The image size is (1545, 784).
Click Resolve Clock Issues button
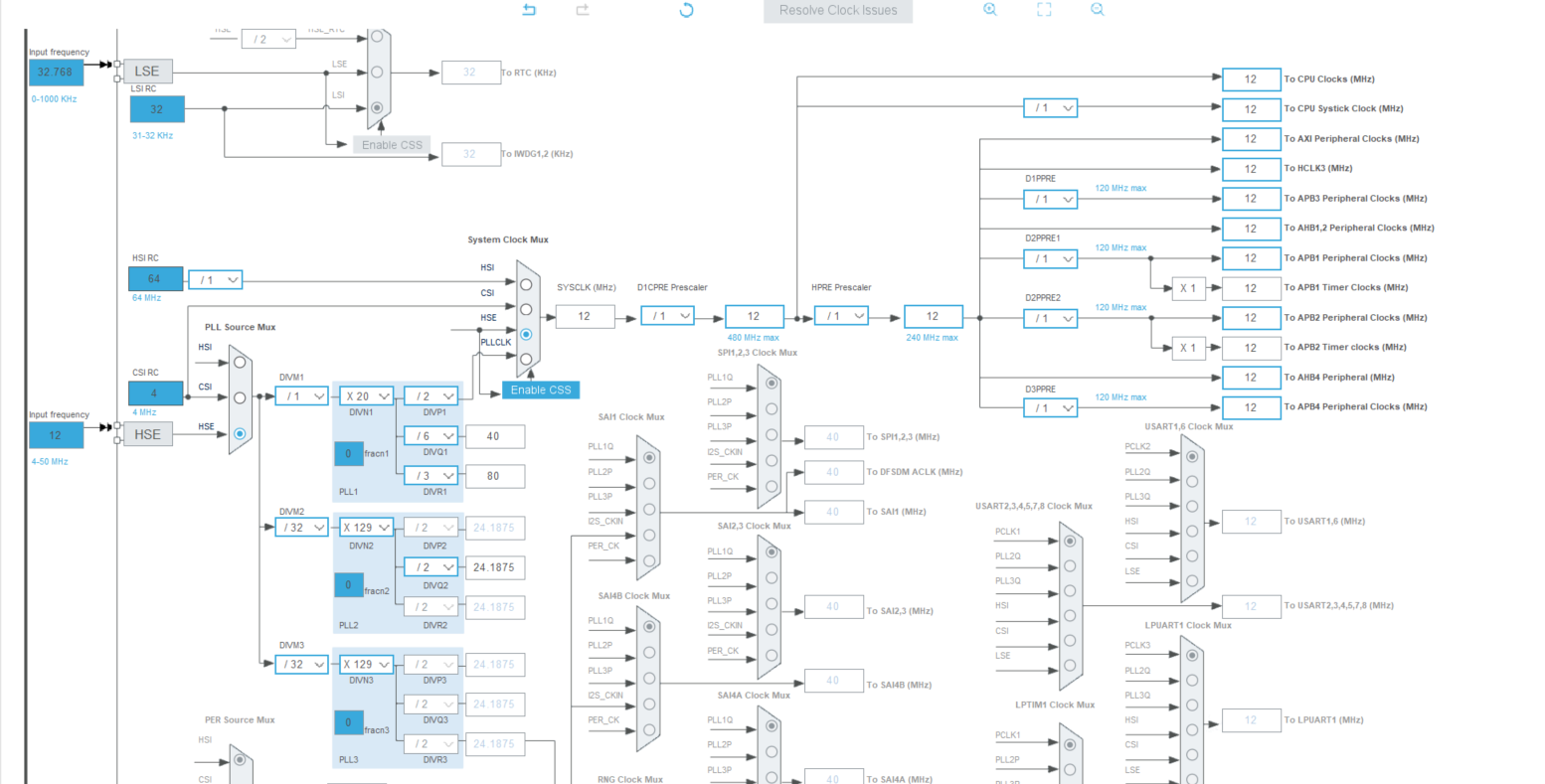click(x=838, y=11)
